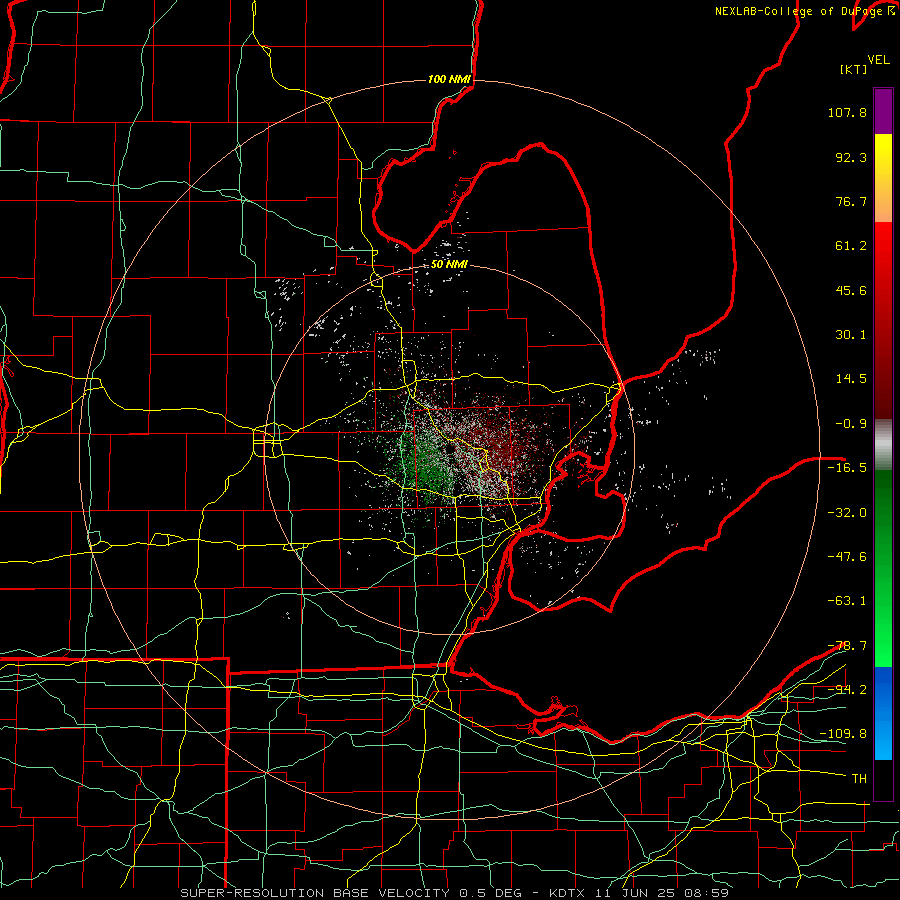Click the TH threshold label
Screen dimensions: 900x900
point(859,779)
